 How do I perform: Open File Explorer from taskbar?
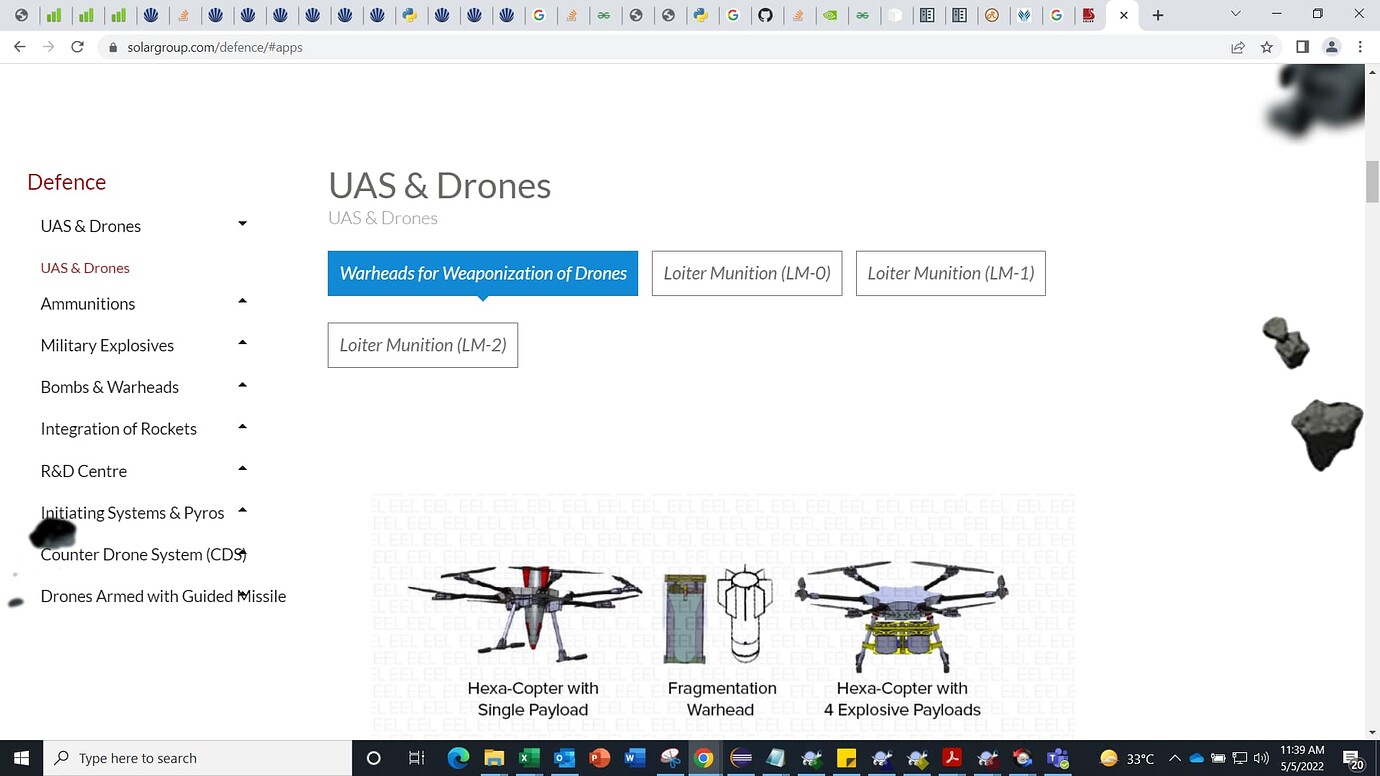[493, 758]
